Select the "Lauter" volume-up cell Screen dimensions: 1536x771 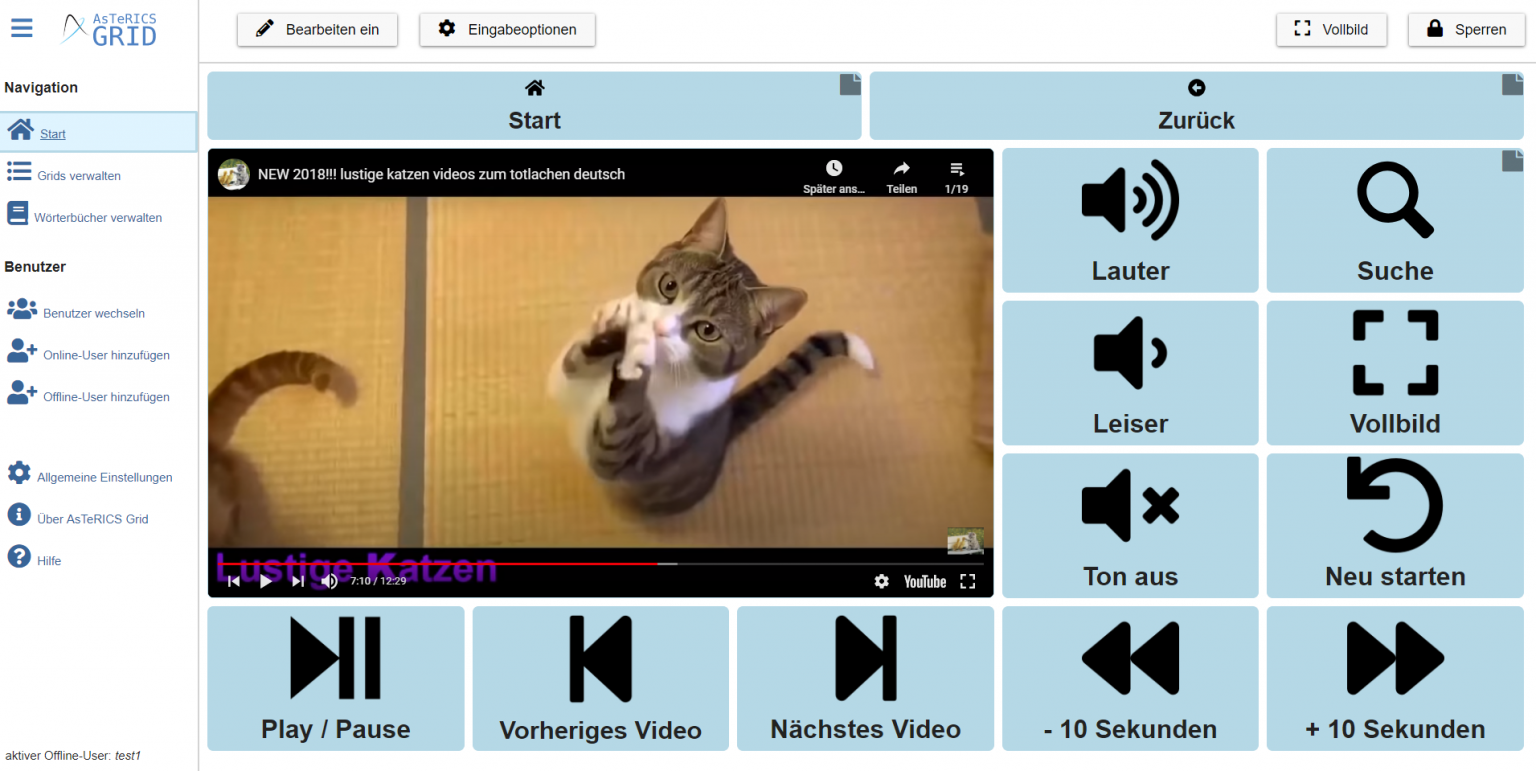[x=1129, y=220]
